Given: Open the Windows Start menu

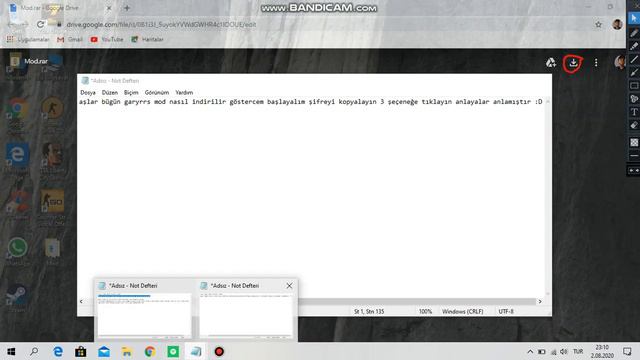Looking at the screenshot, I should (x=11, y=351).
